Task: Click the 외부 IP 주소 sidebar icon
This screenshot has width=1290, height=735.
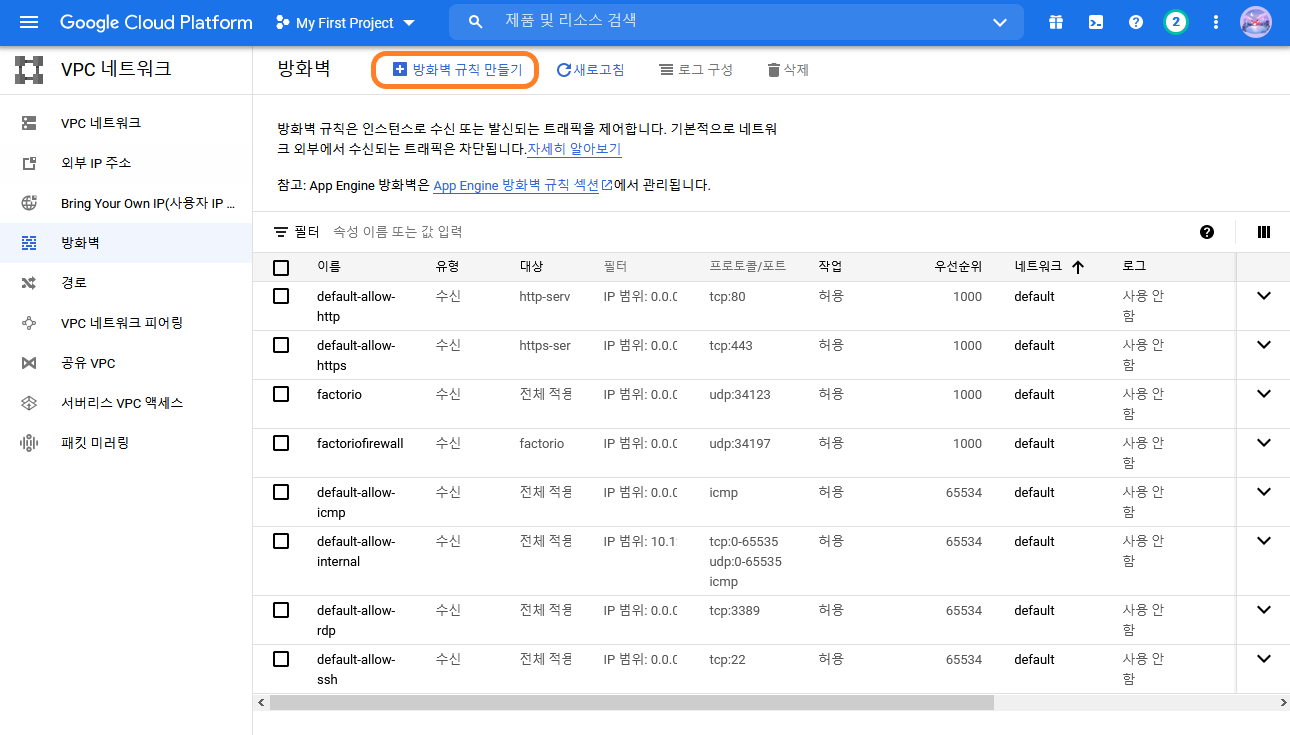Action: point(29,163)
